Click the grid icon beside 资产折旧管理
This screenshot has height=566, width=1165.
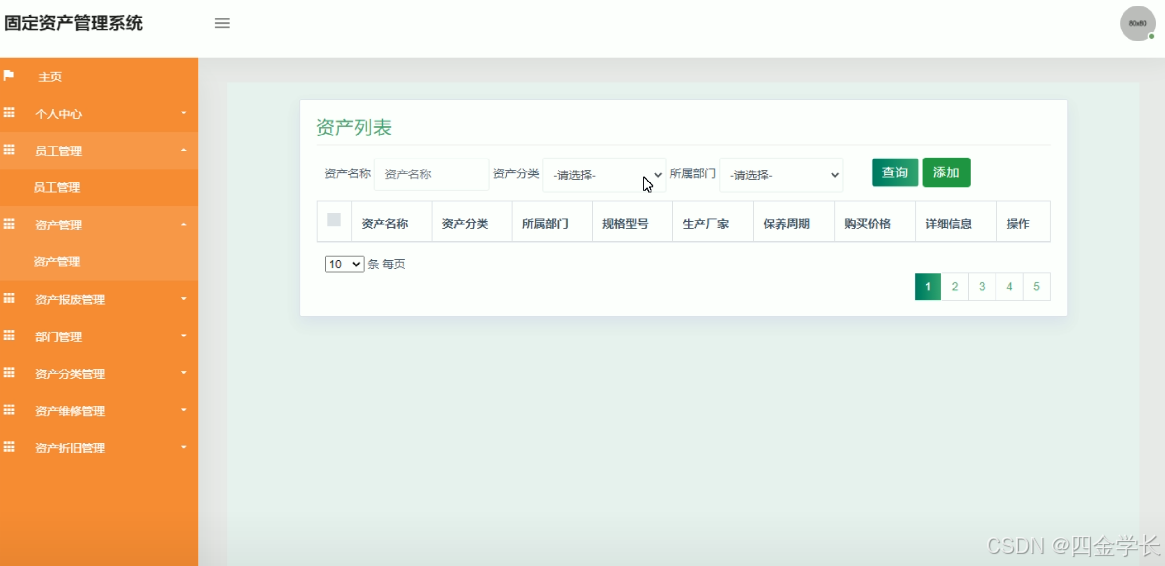9,447
